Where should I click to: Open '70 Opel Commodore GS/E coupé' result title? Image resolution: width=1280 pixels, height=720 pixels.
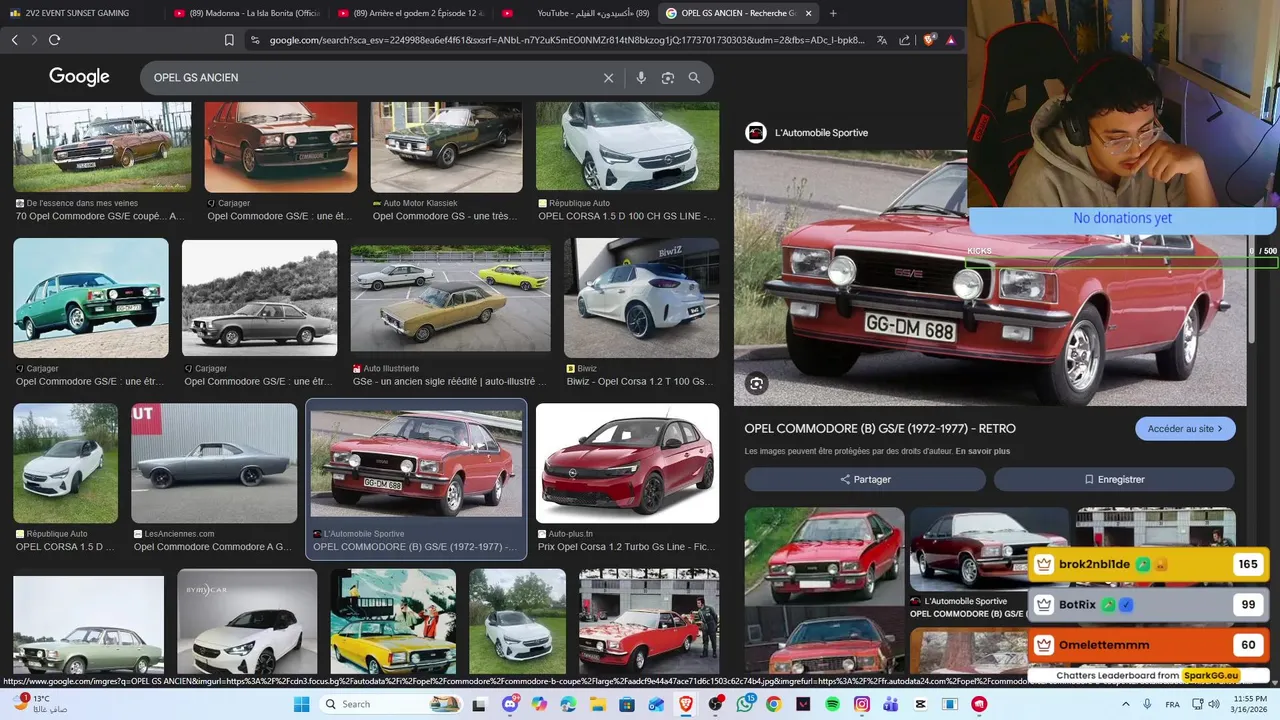(x=100, y=216)
